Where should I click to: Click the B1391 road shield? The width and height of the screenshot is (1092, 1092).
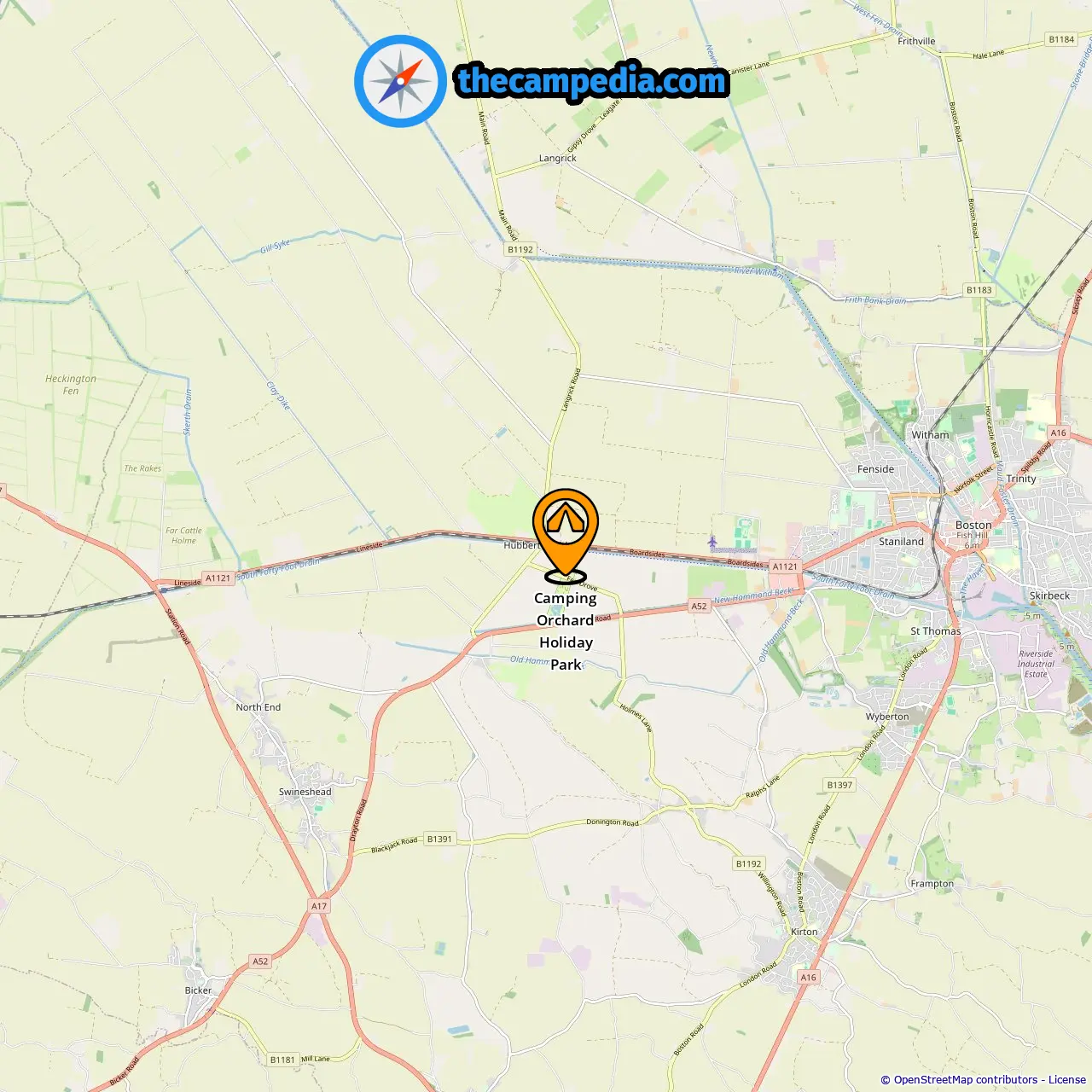[x=439, y=839]
